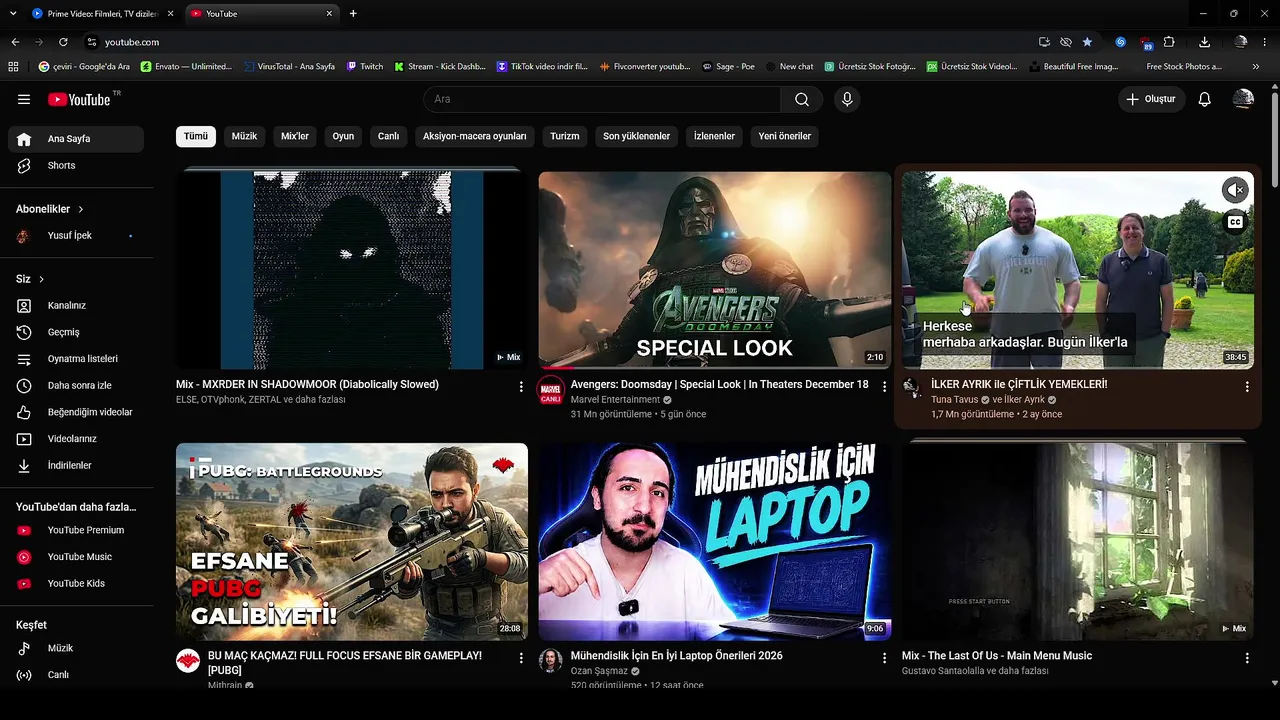Open Geçmiş watch history
The image size is (1280, 720).
pyautogui.click(x=76, y=332)
